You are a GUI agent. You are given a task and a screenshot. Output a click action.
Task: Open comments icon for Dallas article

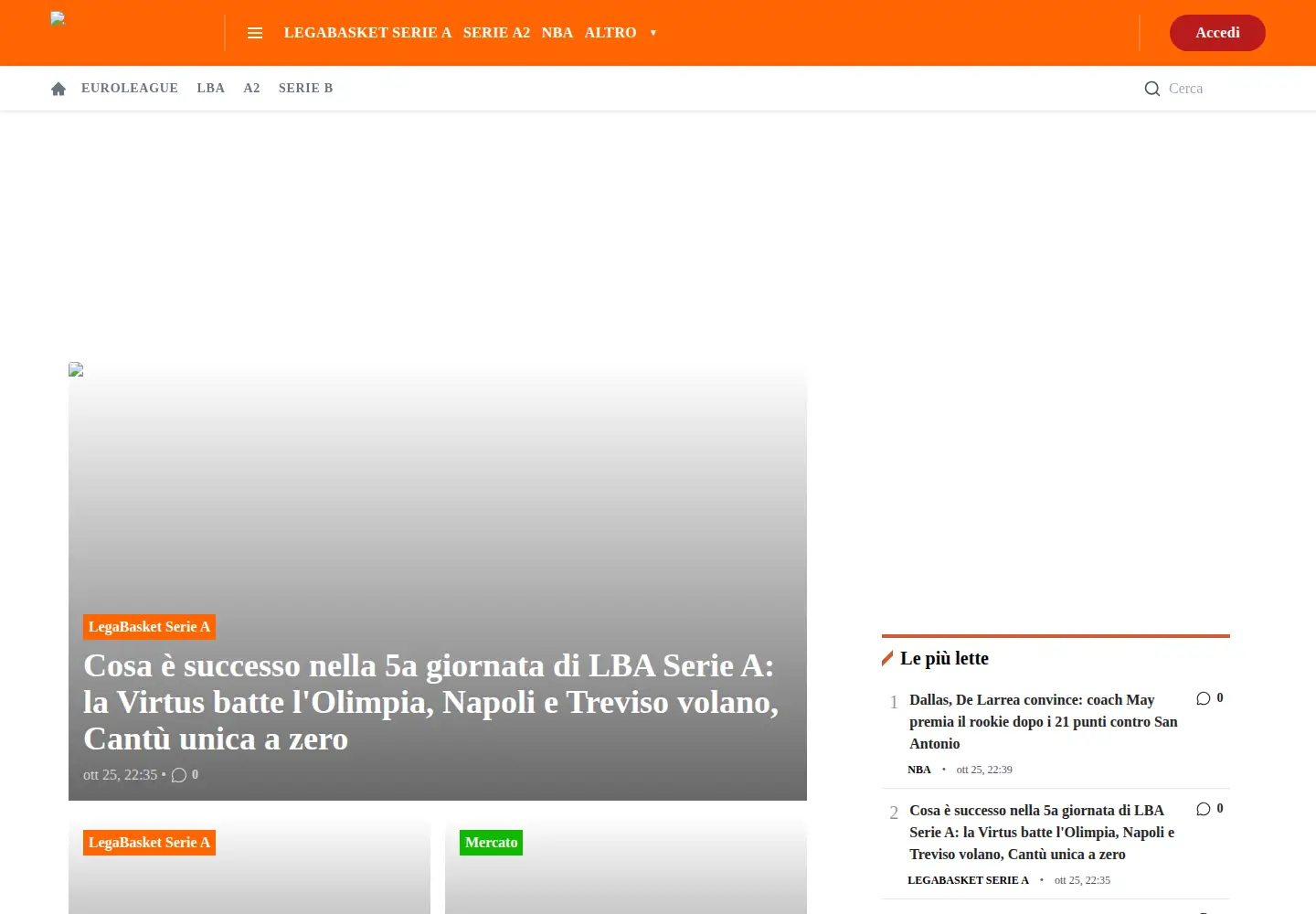pyautogui.click(x=1204, y=698)
